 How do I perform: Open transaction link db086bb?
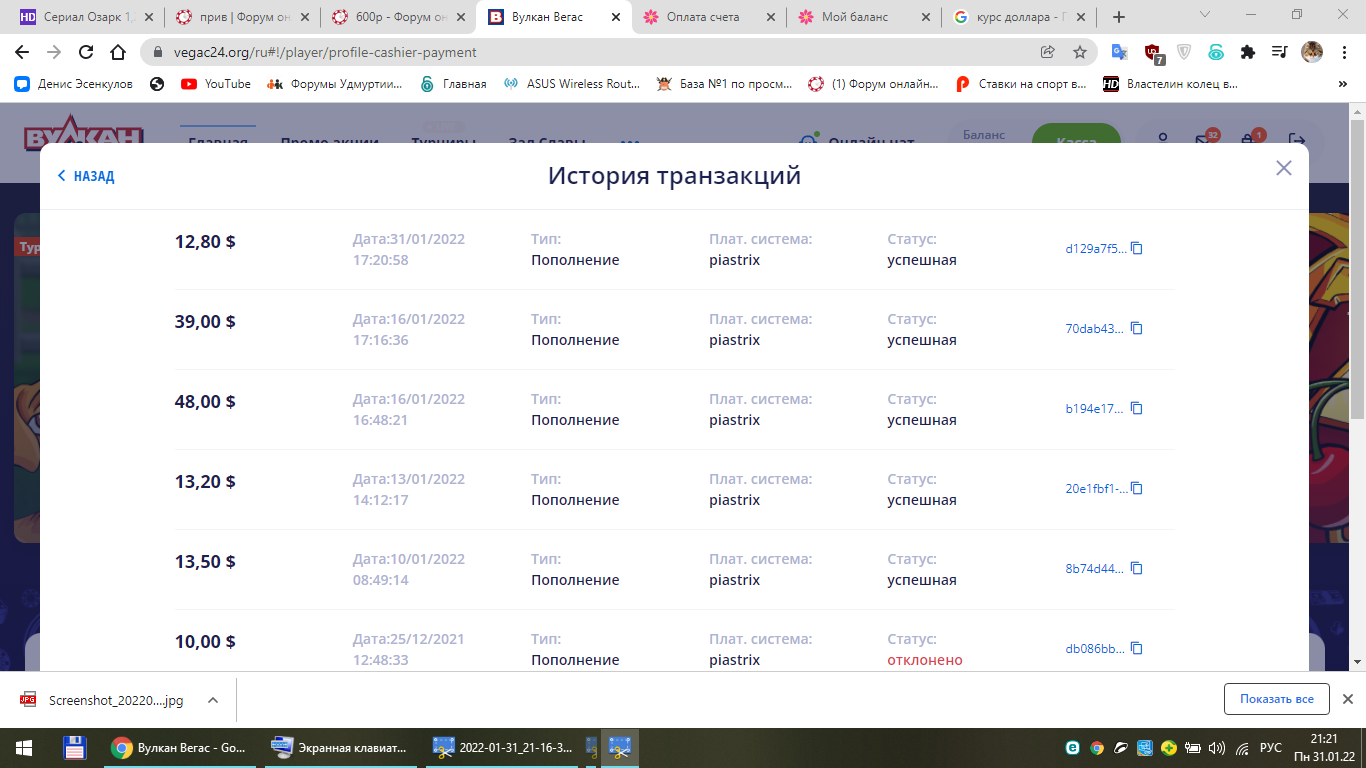[1095, 649]
